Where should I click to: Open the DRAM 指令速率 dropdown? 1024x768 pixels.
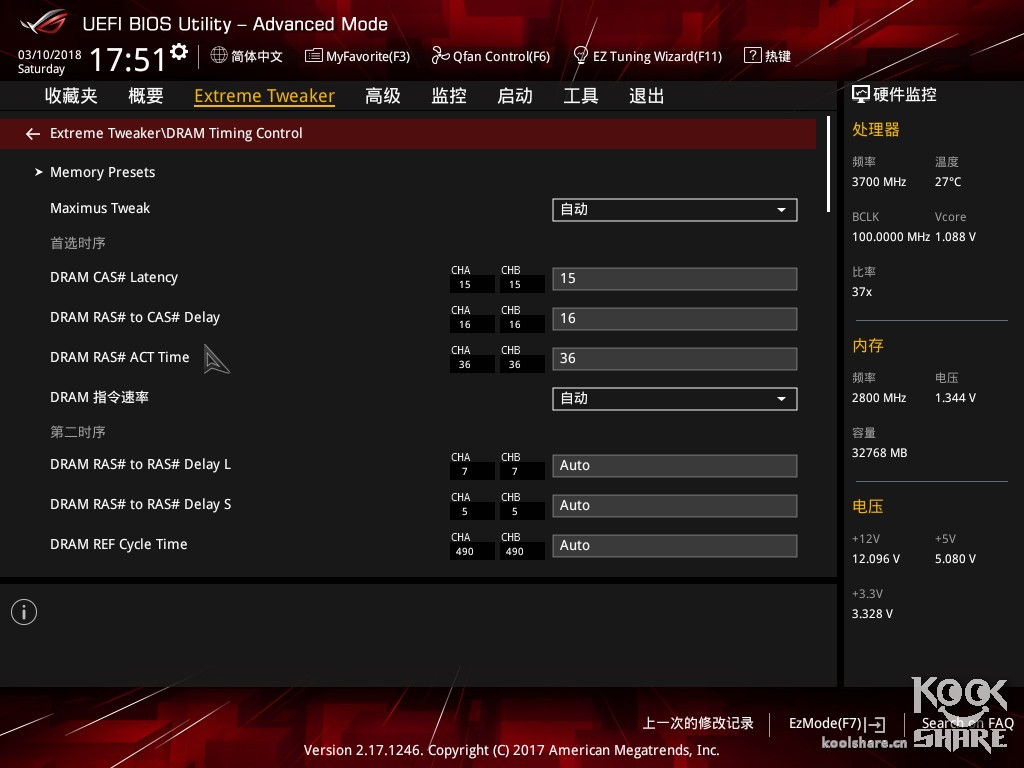click(674, 398)
